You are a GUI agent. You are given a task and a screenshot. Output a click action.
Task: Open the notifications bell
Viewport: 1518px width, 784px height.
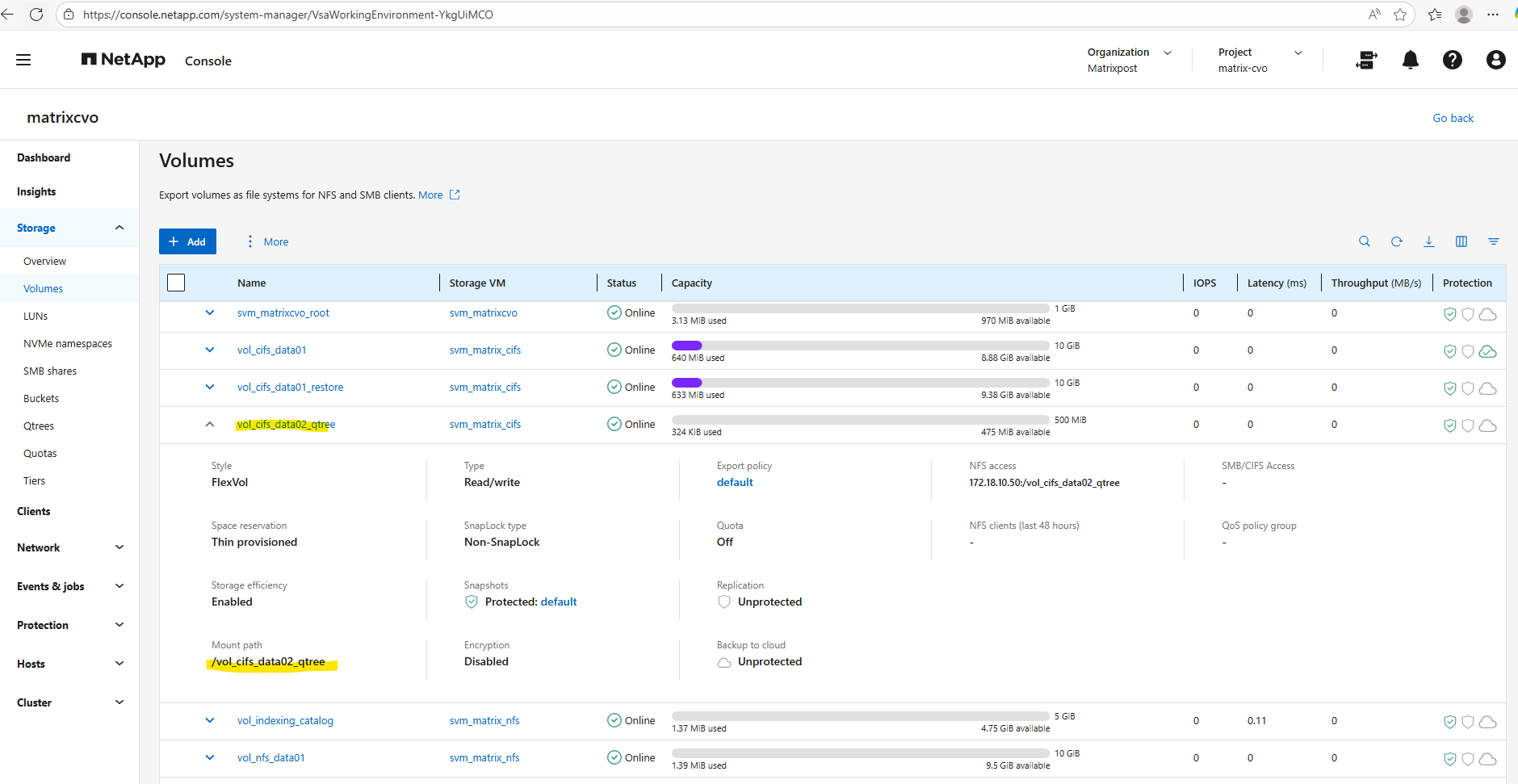click(1411, 60)
